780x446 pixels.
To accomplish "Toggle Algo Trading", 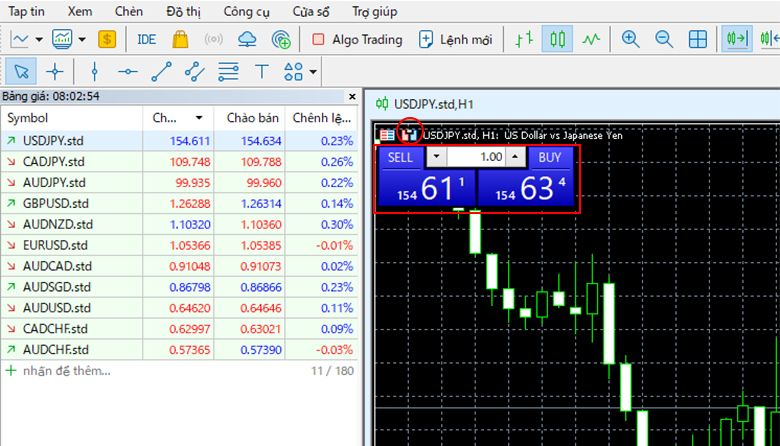I will (357, 39).
